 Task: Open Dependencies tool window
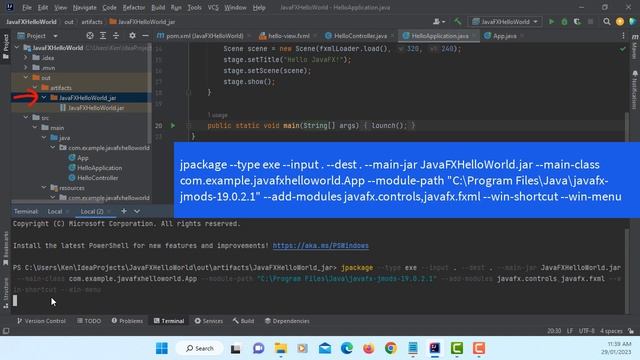(x=287, y=321)
